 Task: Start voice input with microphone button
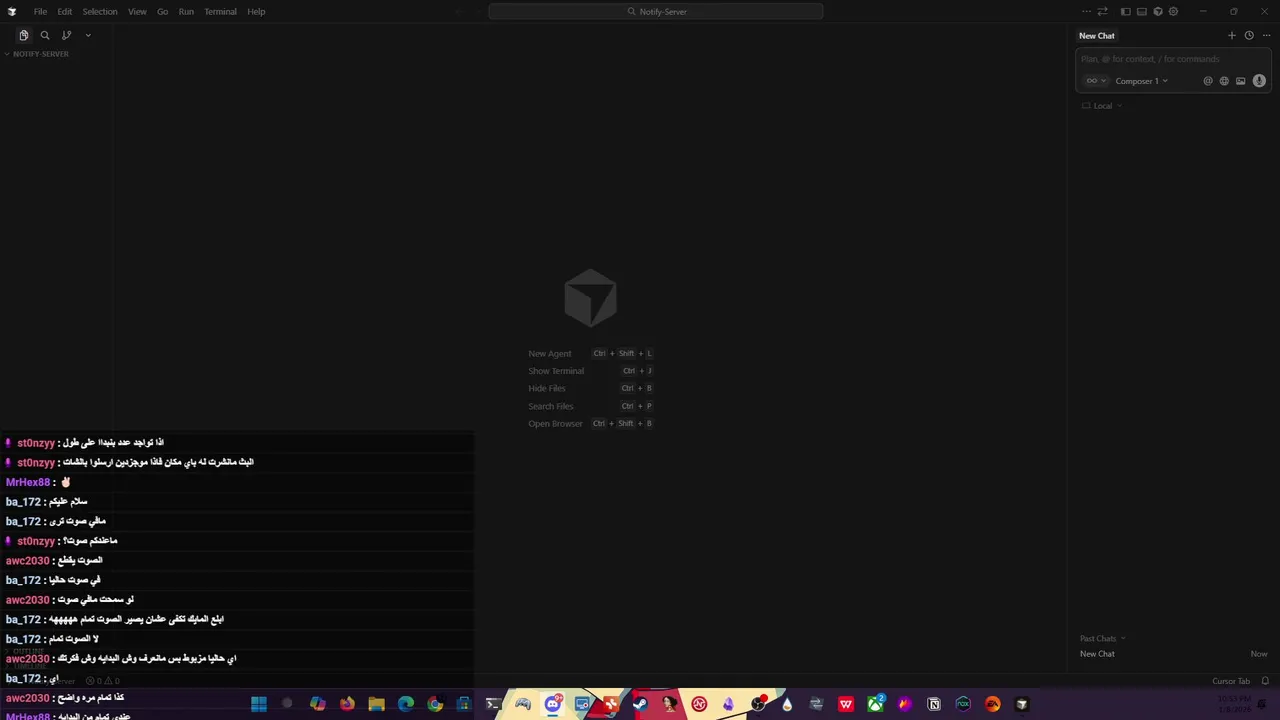point(1259,81)
